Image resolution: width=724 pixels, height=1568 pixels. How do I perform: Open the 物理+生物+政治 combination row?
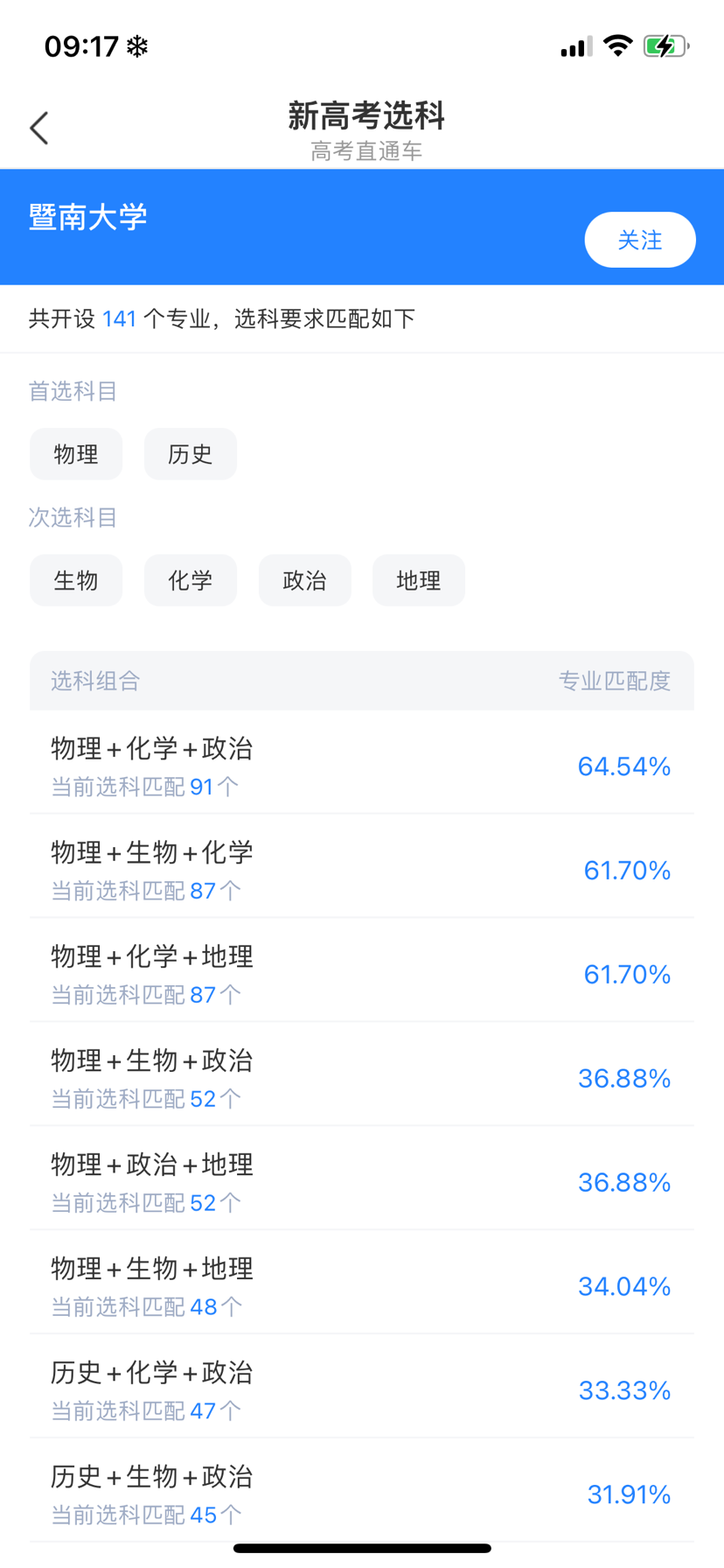361,1077
